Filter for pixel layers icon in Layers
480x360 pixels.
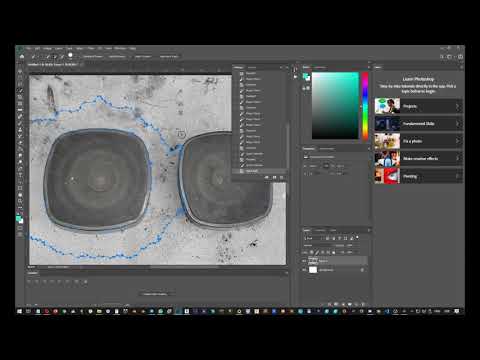pos(328,238)
